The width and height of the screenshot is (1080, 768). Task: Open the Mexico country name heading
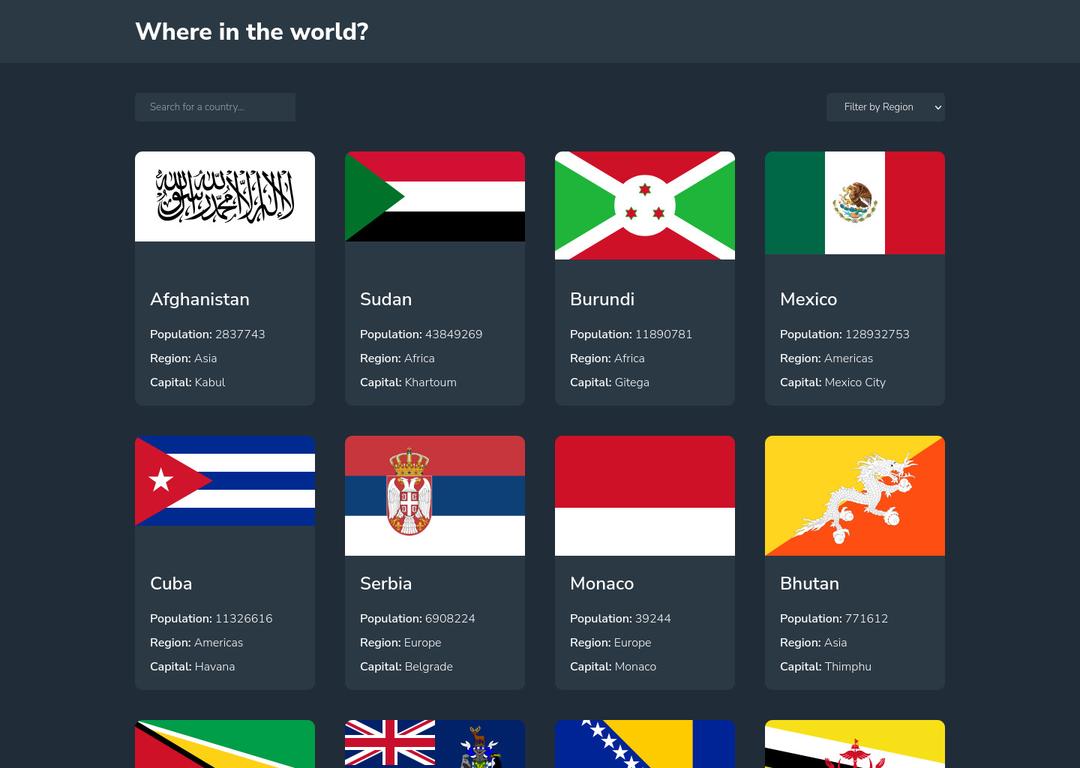click(808, 299)
